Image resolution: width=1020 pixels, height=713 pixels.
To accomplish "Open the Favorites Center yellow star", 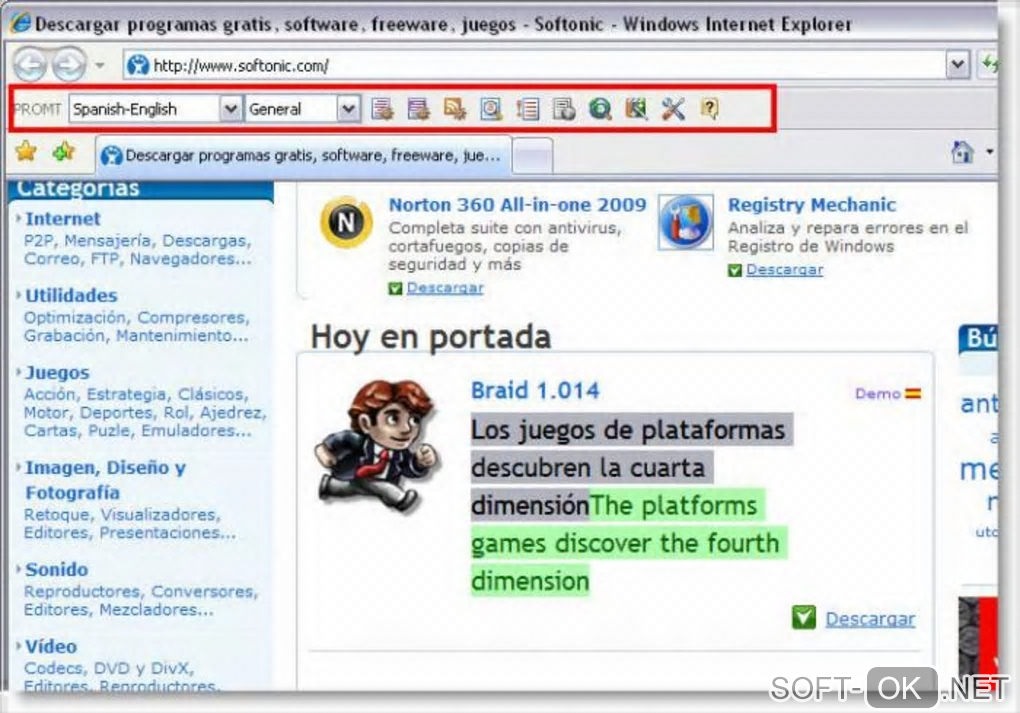I will [x=26, y=152].
